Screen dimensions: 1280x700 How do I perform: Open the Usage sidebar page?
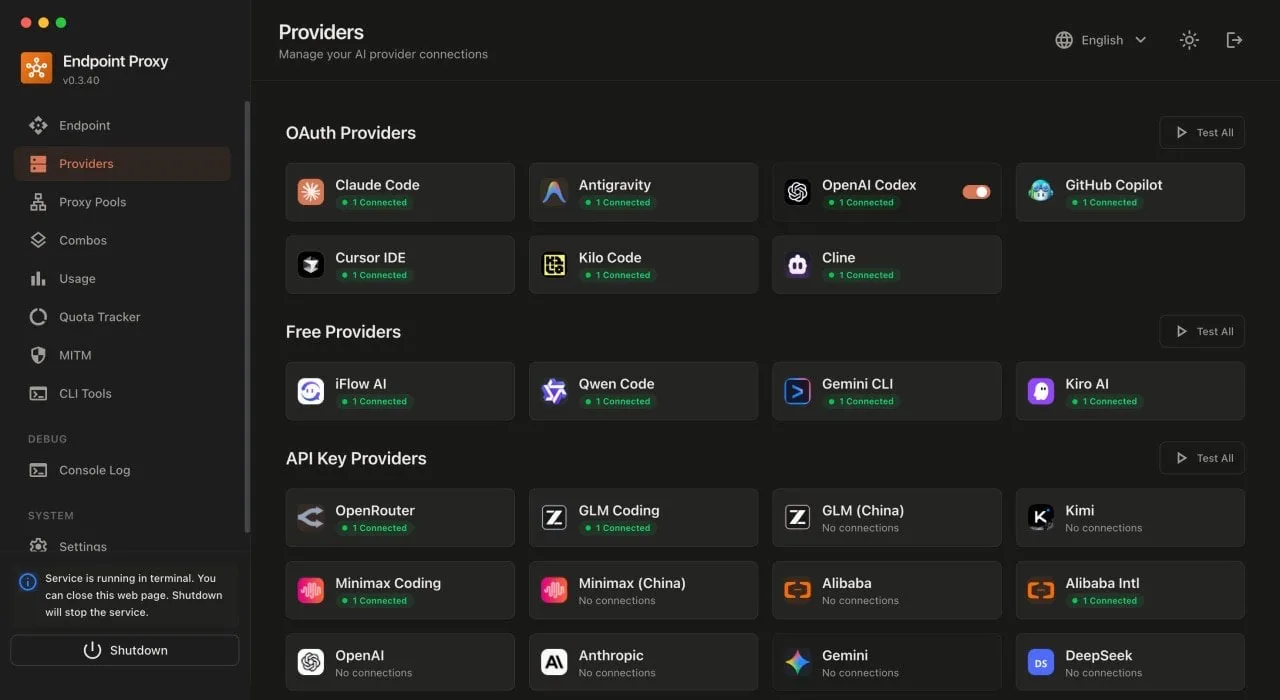click(x=122, y=279)
